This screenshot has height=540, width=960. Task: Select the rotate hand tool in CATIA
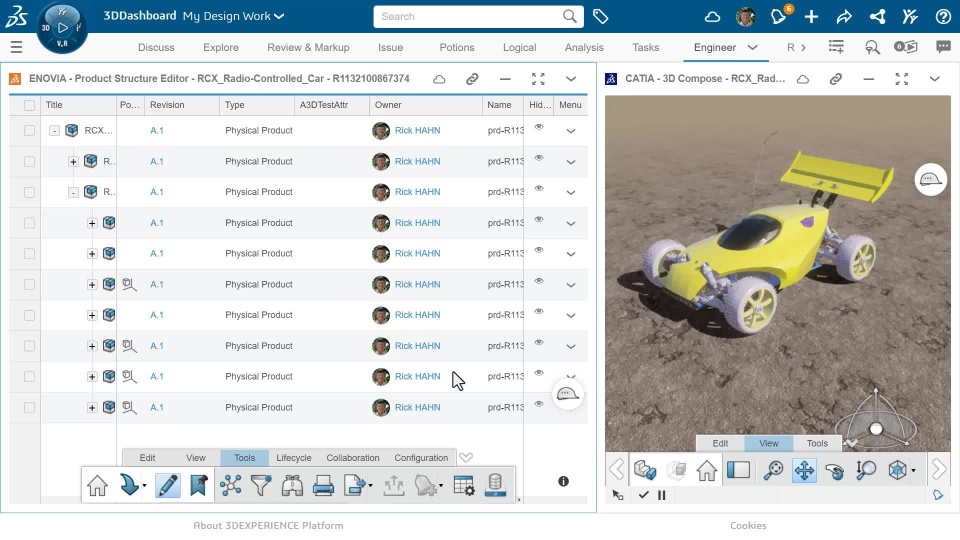(x=834, y=470)
